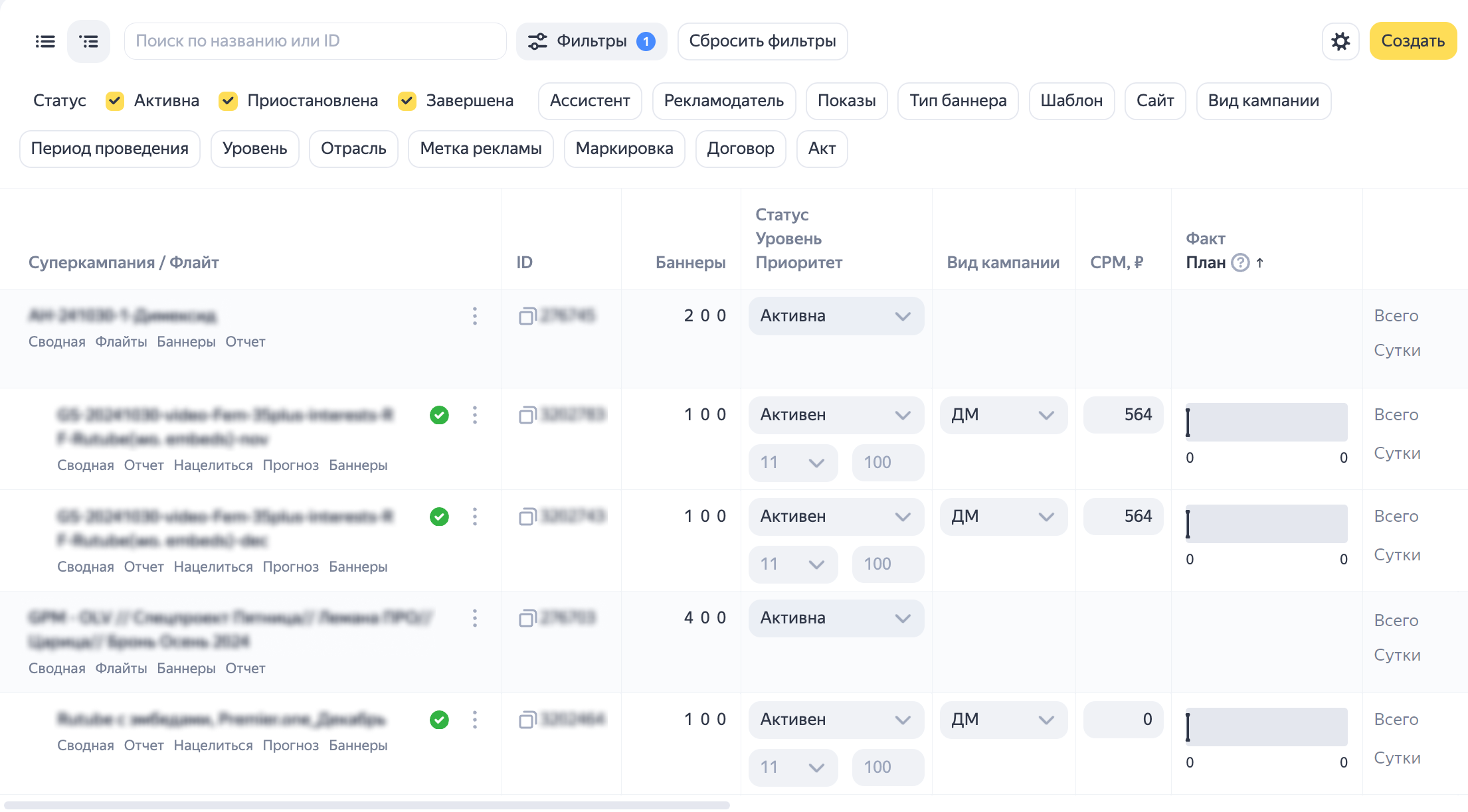Uncheck the Приостановлена status checkbox

coord(229,101)
